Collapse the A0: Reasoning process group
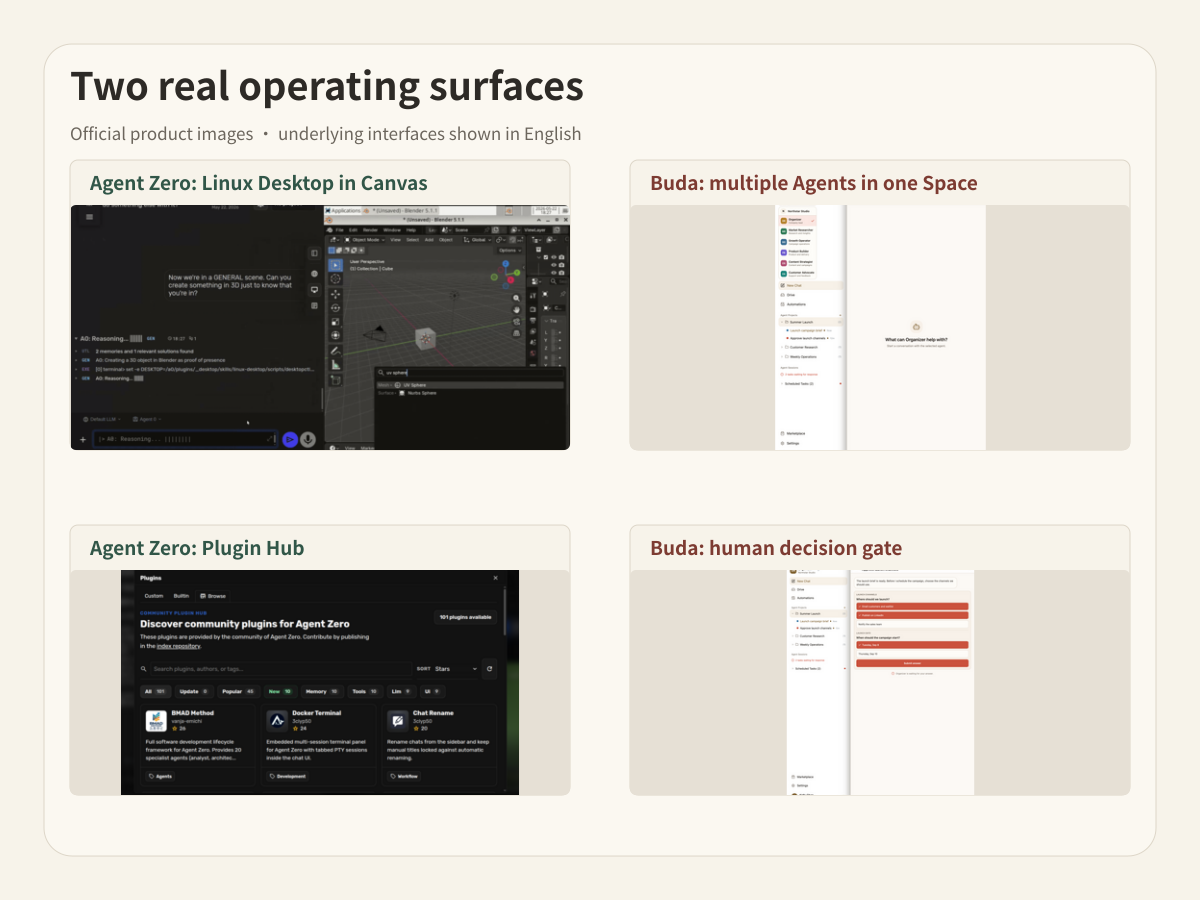The width and height of the screenshot is (1200, 900). click(76, 338)
